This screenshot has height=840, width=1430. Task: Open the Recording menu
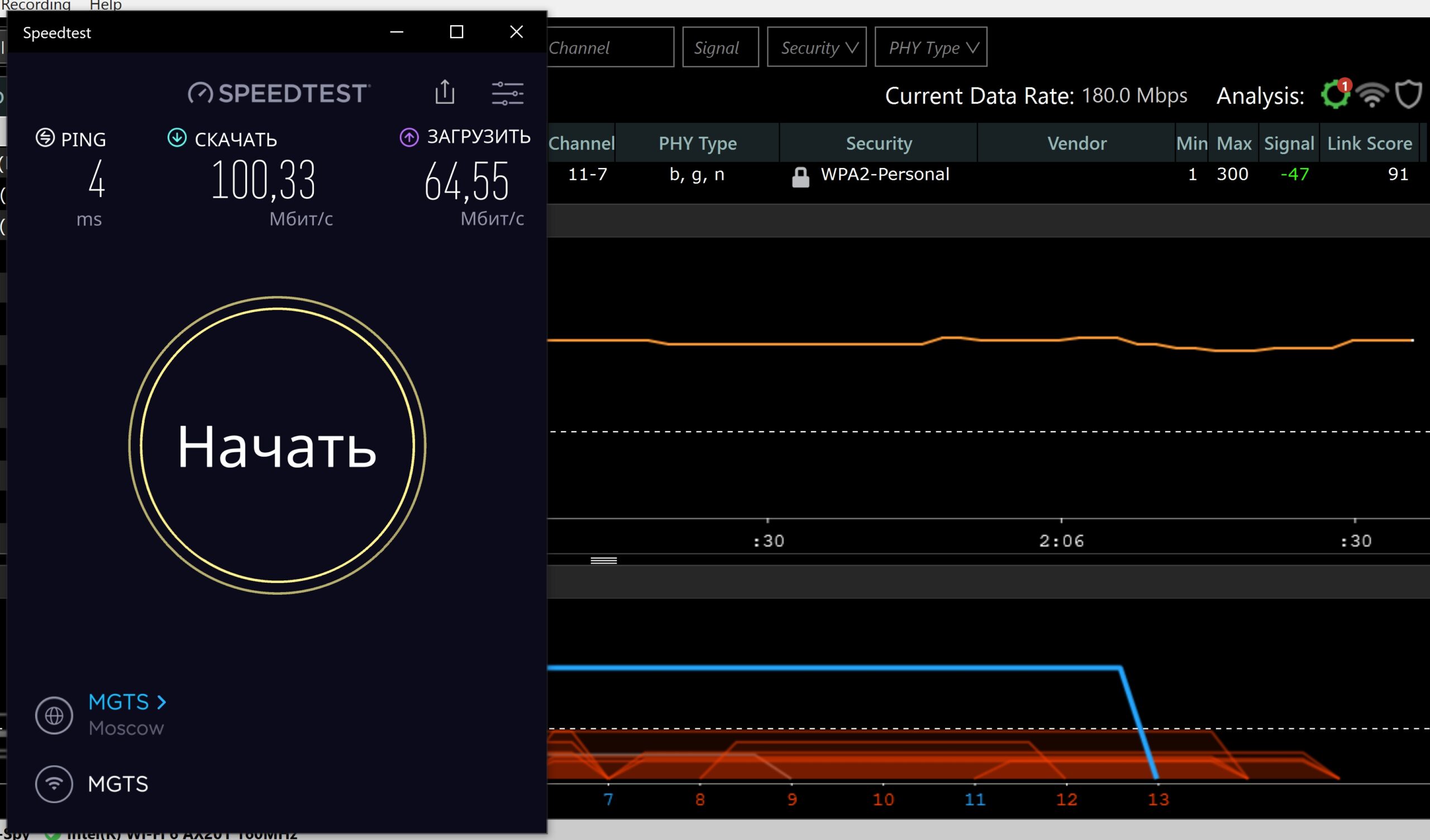(36, 5)
